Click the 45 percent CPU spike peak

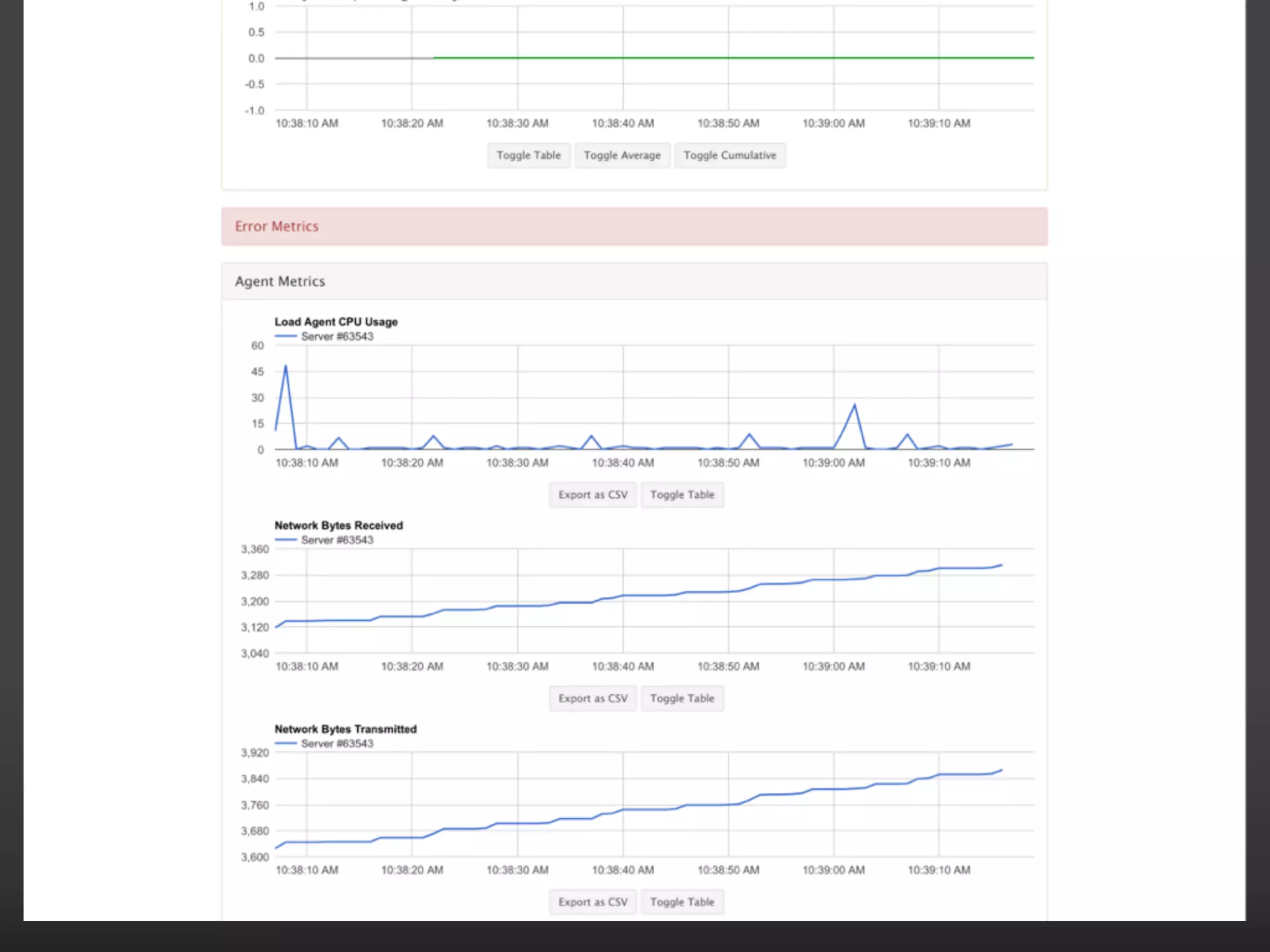(x=285, y=367)
